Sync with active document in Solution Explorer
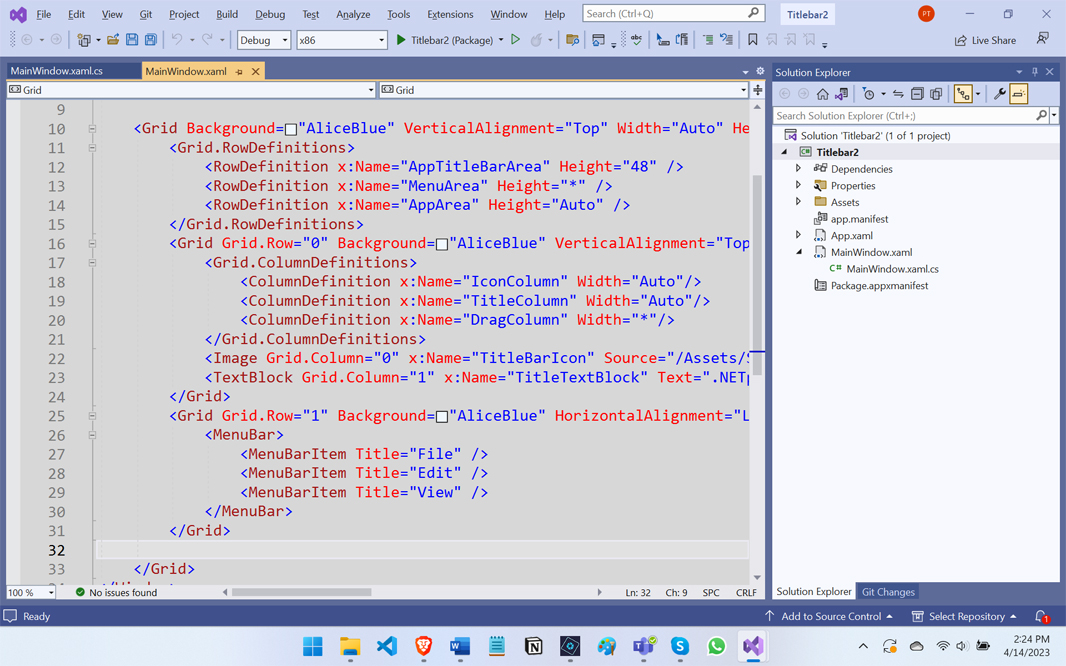 click(898, 94)
